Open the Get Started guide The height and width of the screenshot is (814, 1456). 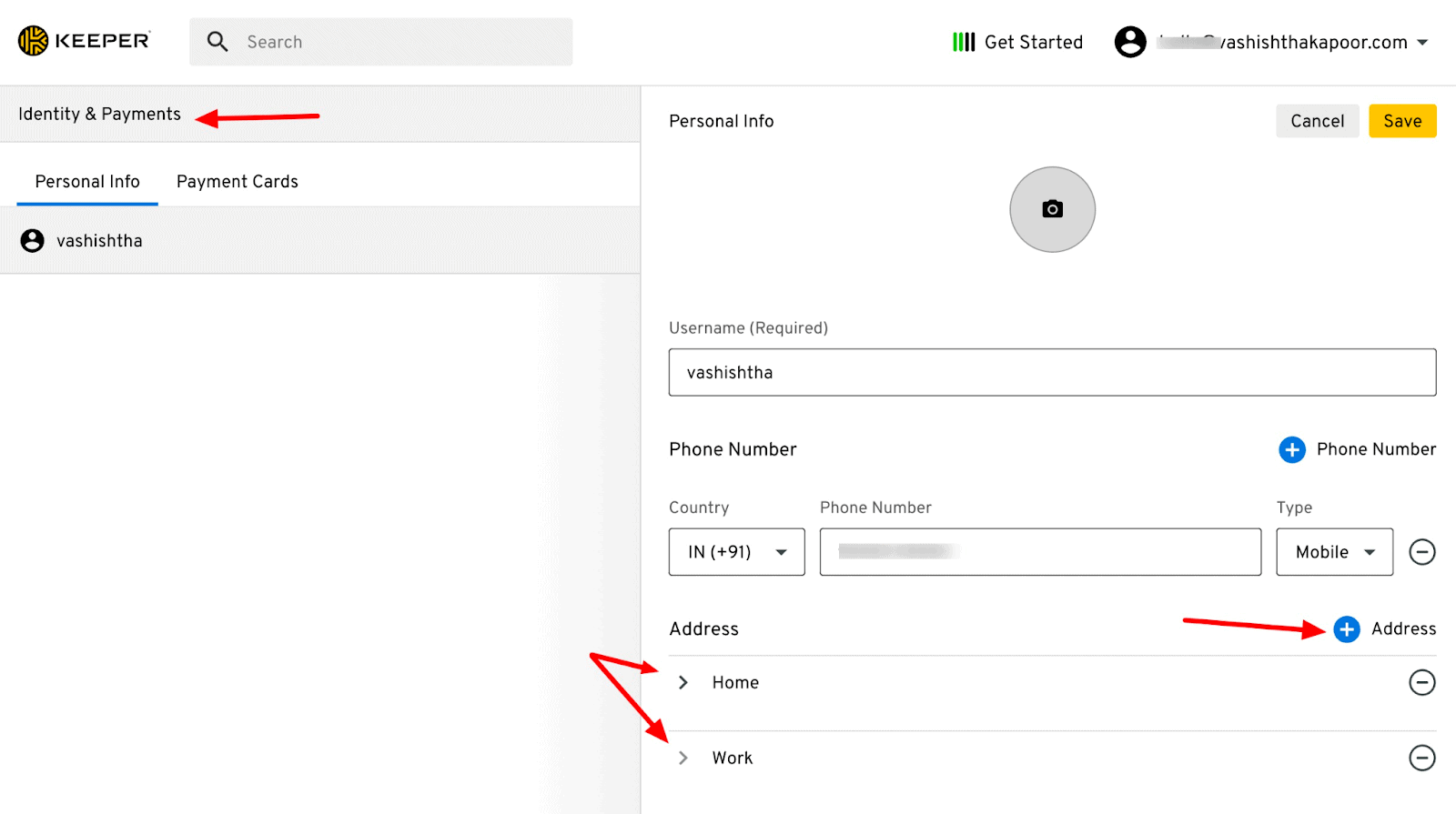pos(1017,42)
